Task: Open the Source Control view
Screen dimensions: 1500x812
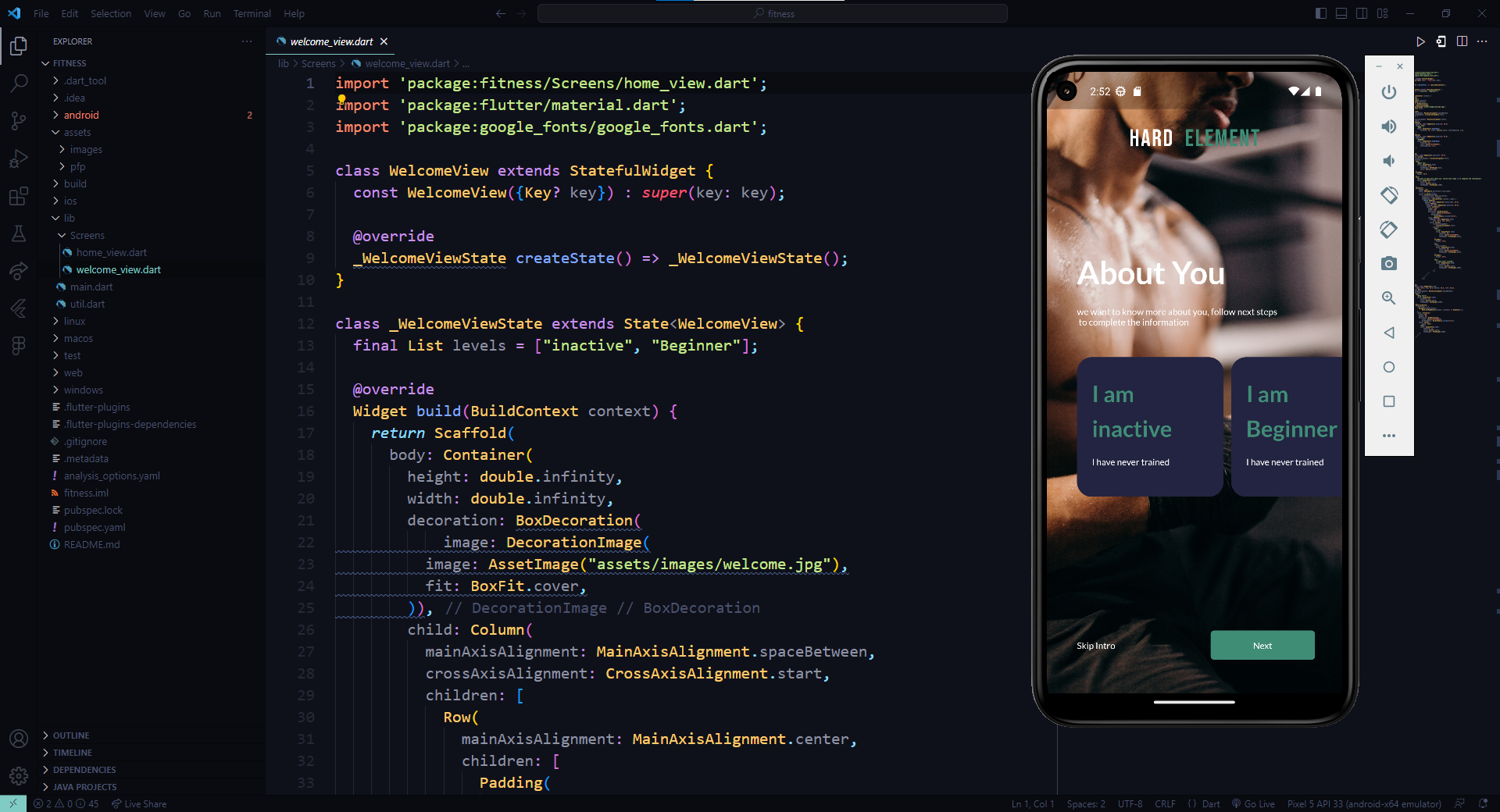Action: click(x=17, y=121)
